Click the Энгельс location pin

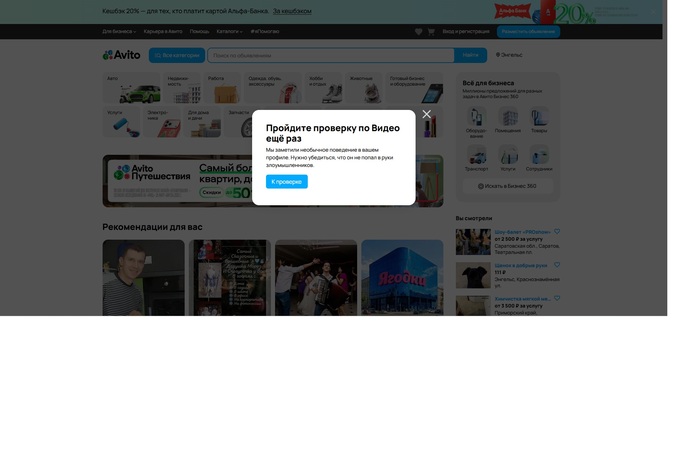tap(498, 55)
